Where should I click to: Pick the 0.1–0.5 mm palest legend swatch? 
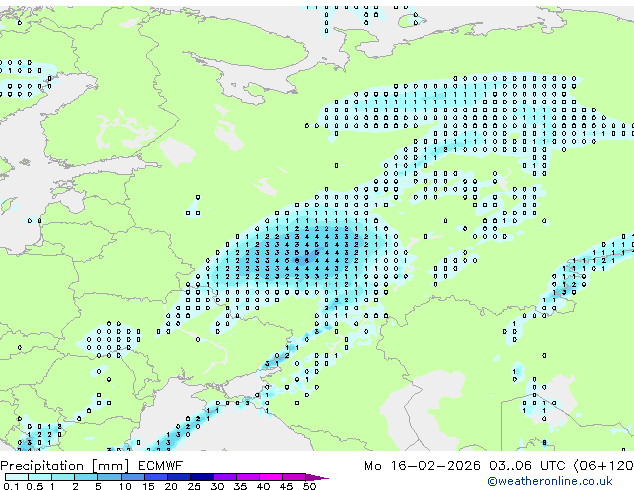pos(17,477)
